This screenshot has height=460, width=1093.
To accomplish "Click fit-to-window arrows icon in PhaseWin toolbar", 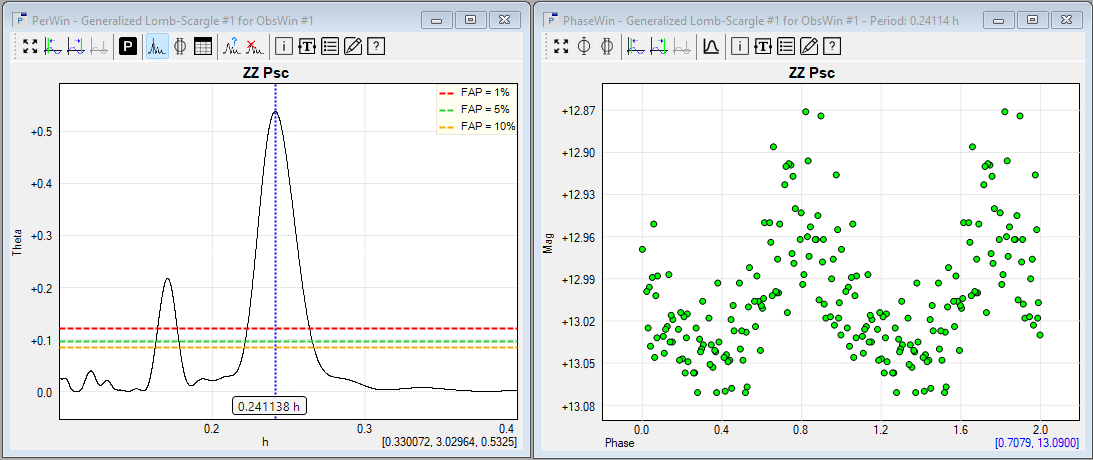I will coord(561,46).
